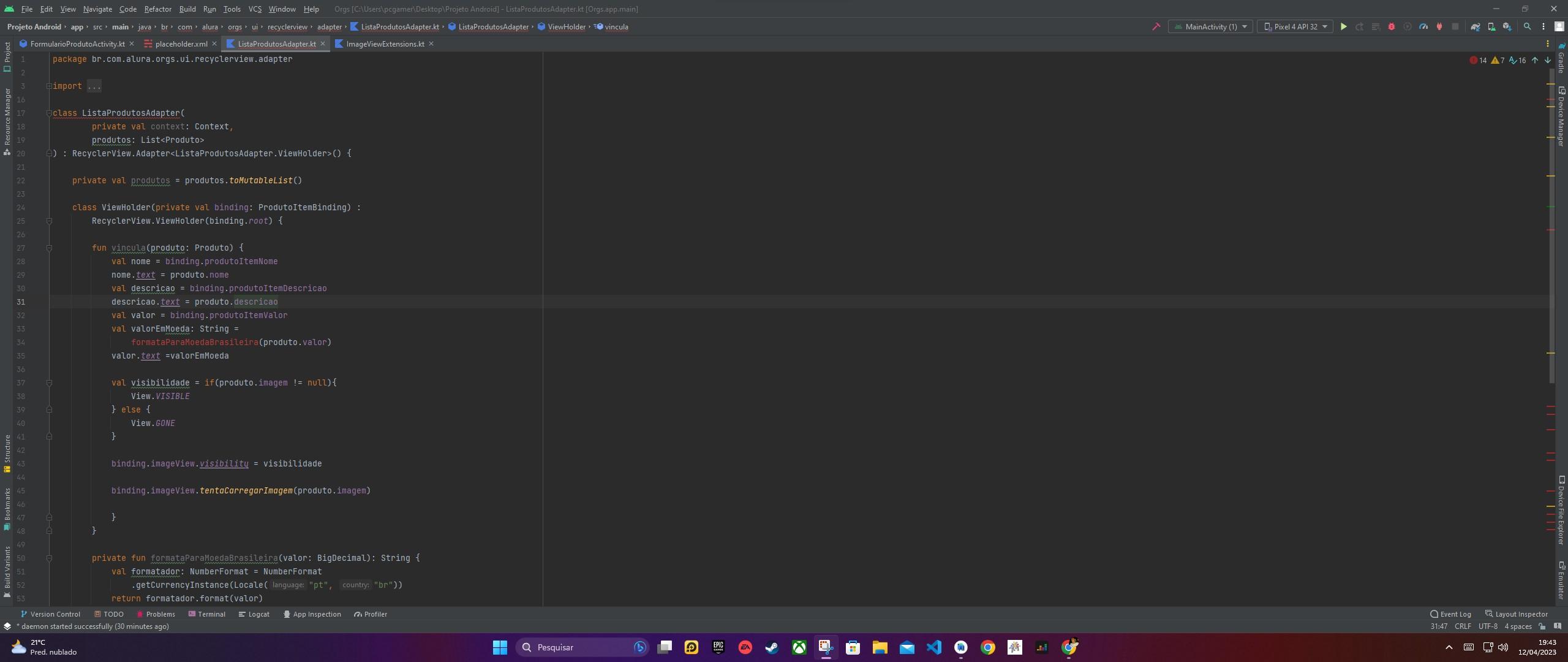Open the Build menu

click(187, 9)
